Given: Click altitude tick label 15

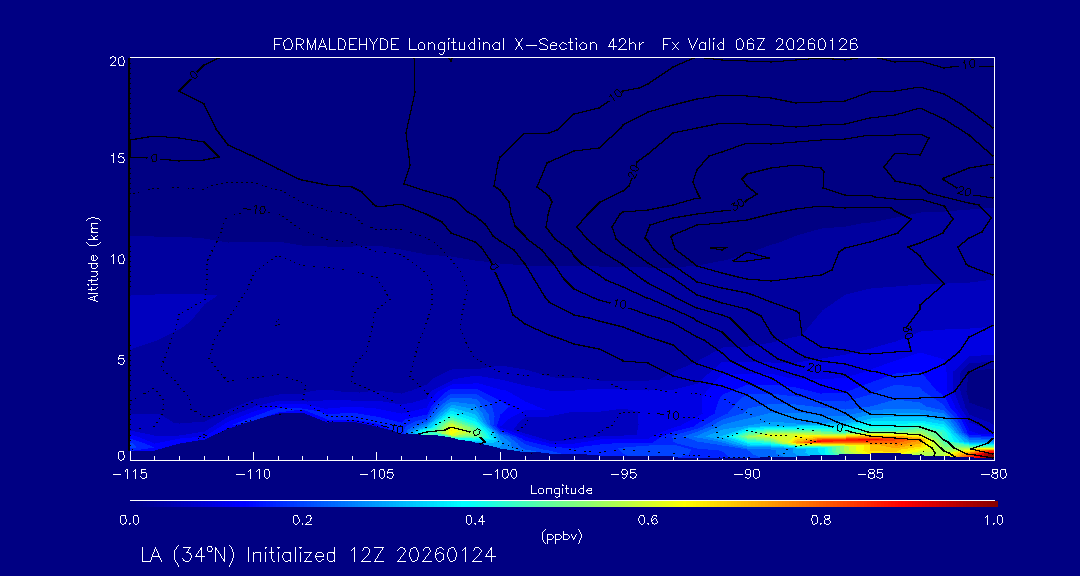Looking at the screenshot, I should [x=117, y=158].
